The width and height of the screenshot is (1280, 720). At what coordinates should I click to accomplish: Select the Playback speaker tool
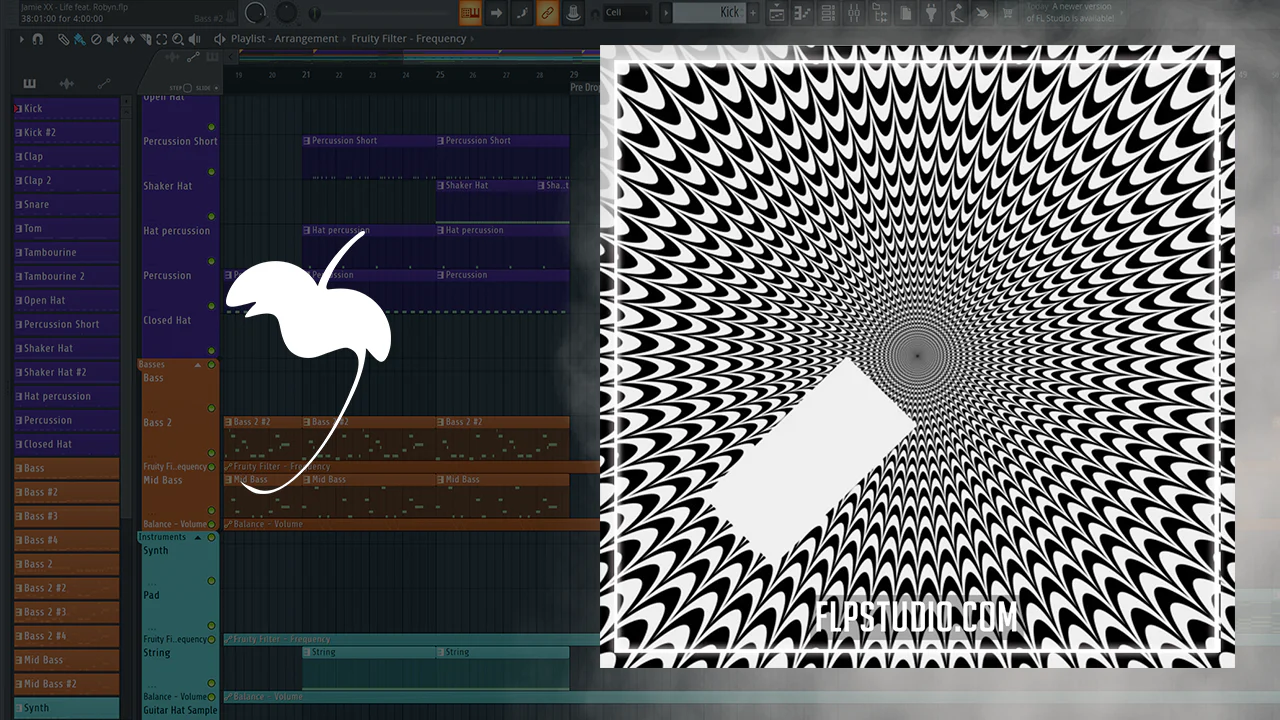[x=194, y=39]
